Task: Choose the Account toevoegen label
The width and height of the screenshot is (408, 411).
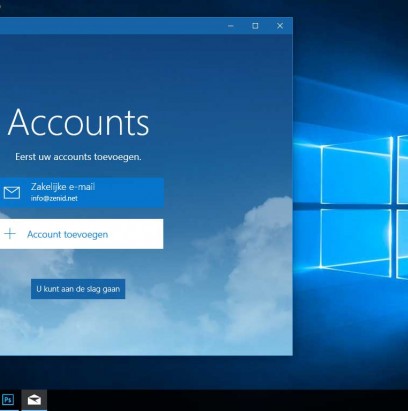Action: [x=68, y=235]
